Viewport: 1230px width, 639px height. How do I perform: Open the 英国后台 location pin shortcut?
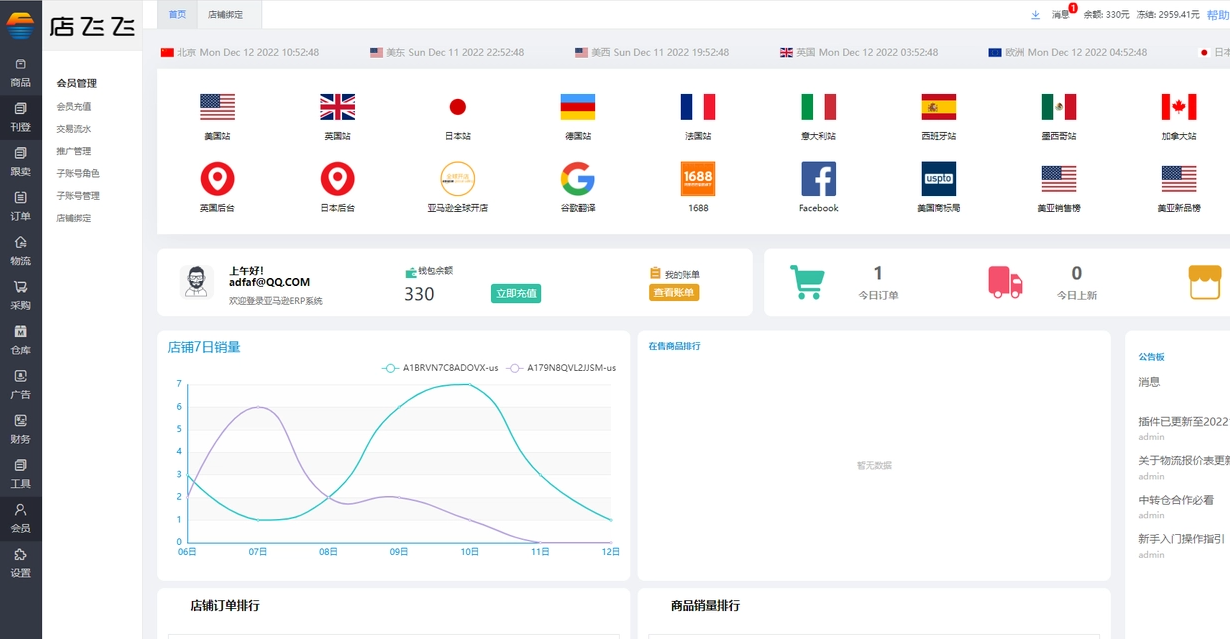click(x=217, y=179)
